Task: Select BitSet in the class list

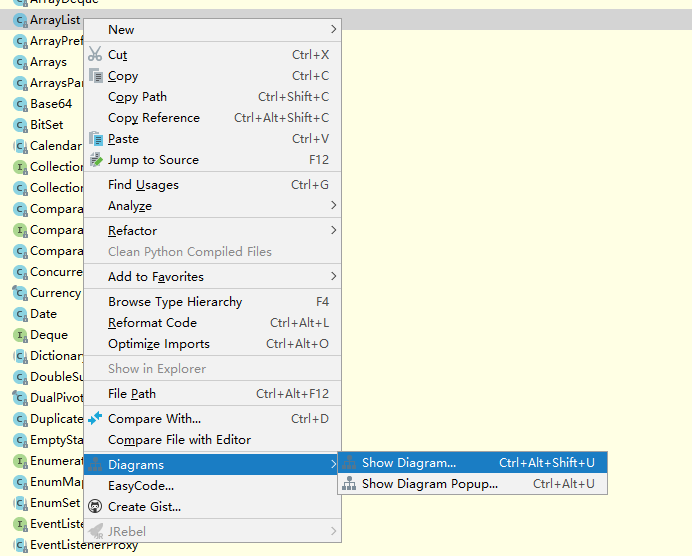Action: point(46,125)
